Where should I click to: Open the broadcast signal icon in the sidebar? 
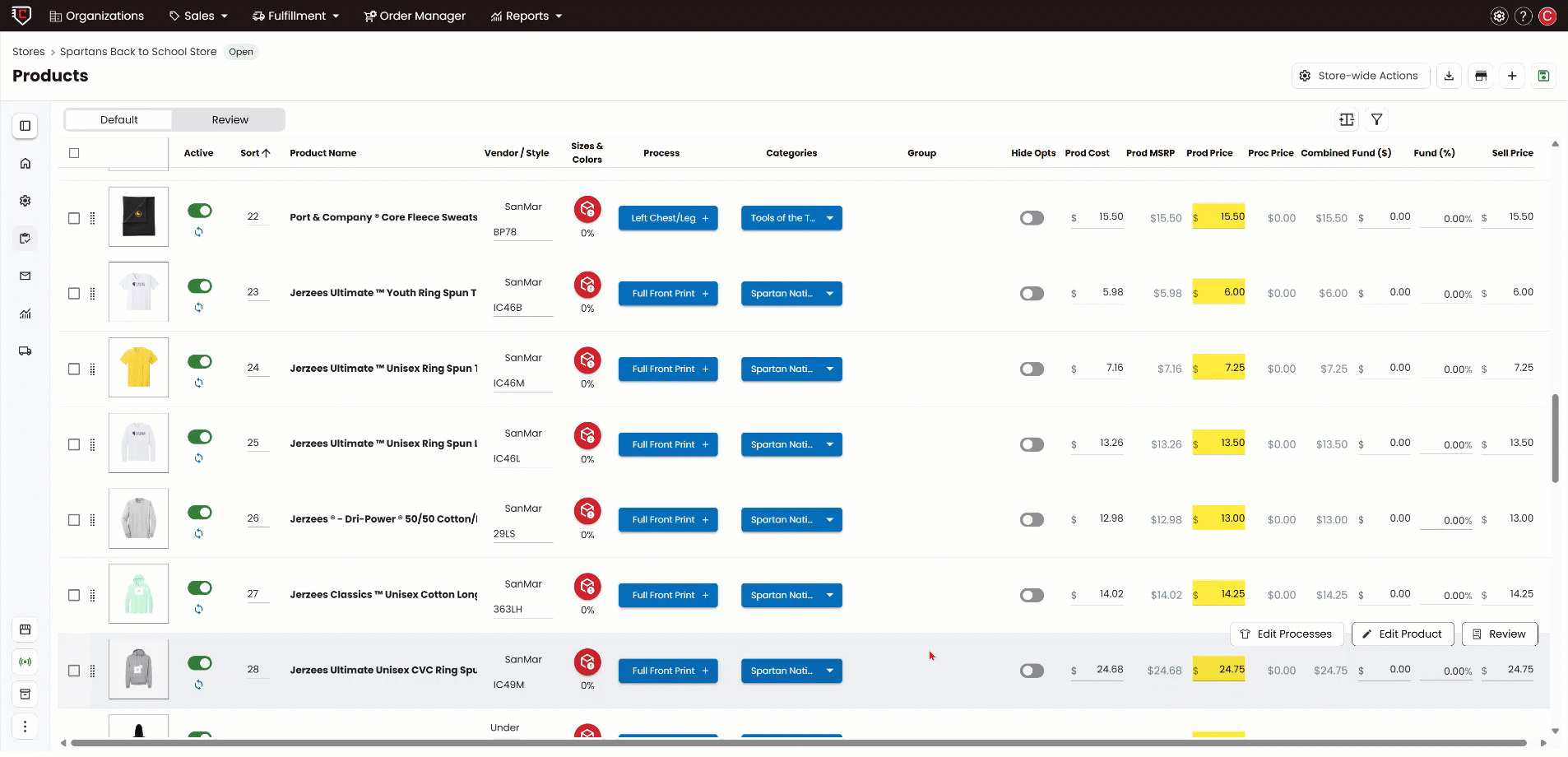point(26,662)
